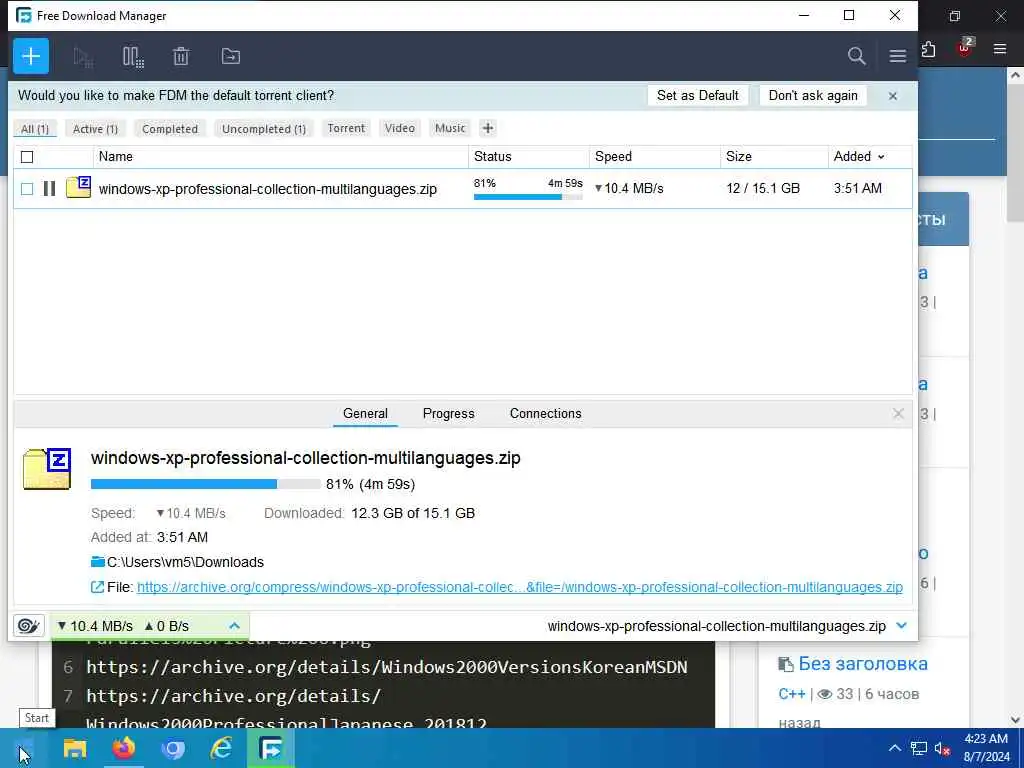Select the Active (1) filter
Image resolution: width=1024 pixels, height=768 pixels.
pos(95,129)
